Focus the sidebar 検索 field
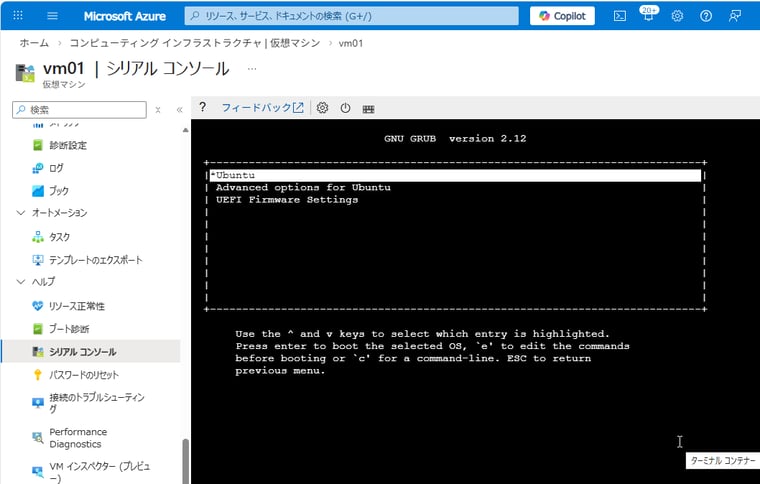The height and width of the screenshot is (484, 760). [x=79, y=109]
